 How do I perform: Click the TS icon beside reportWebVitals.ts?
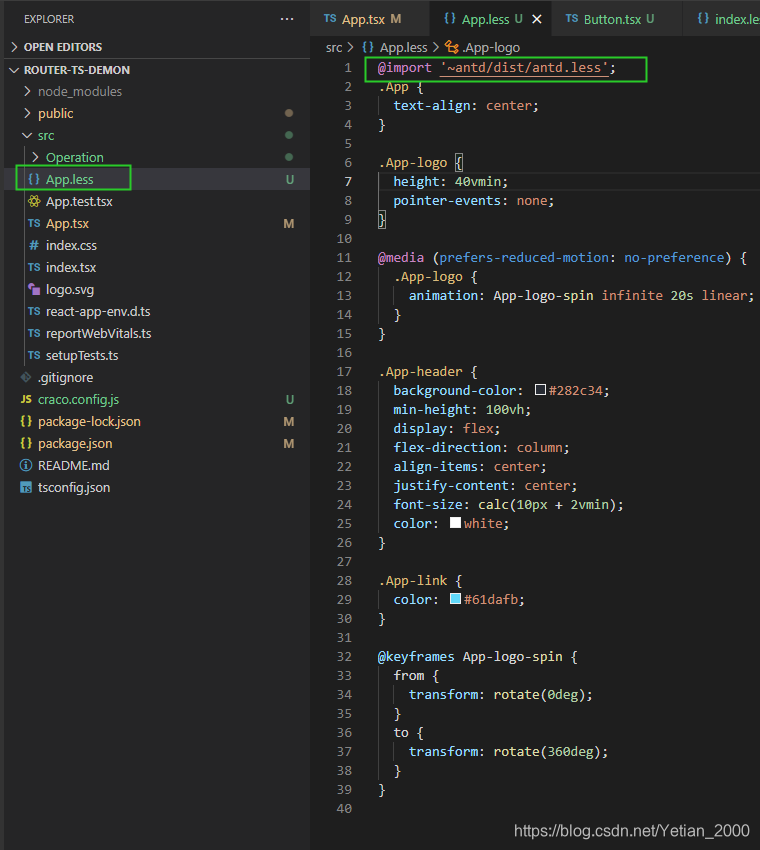coord(34,333)
